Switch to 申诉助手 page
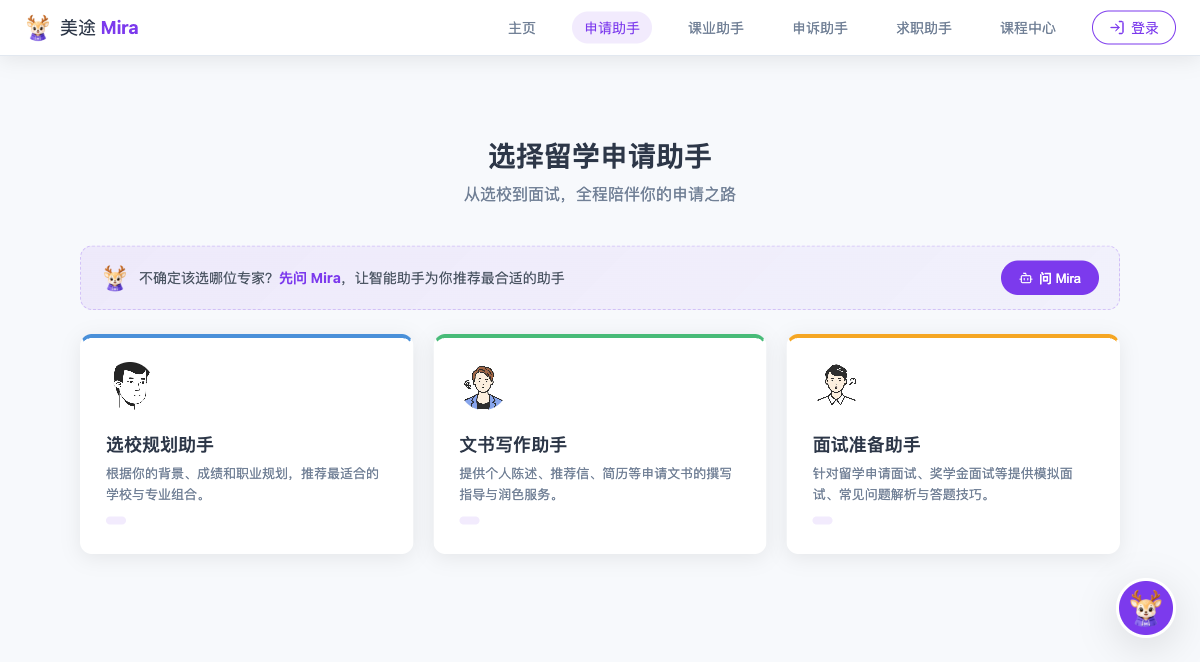 tap(820, 28)
